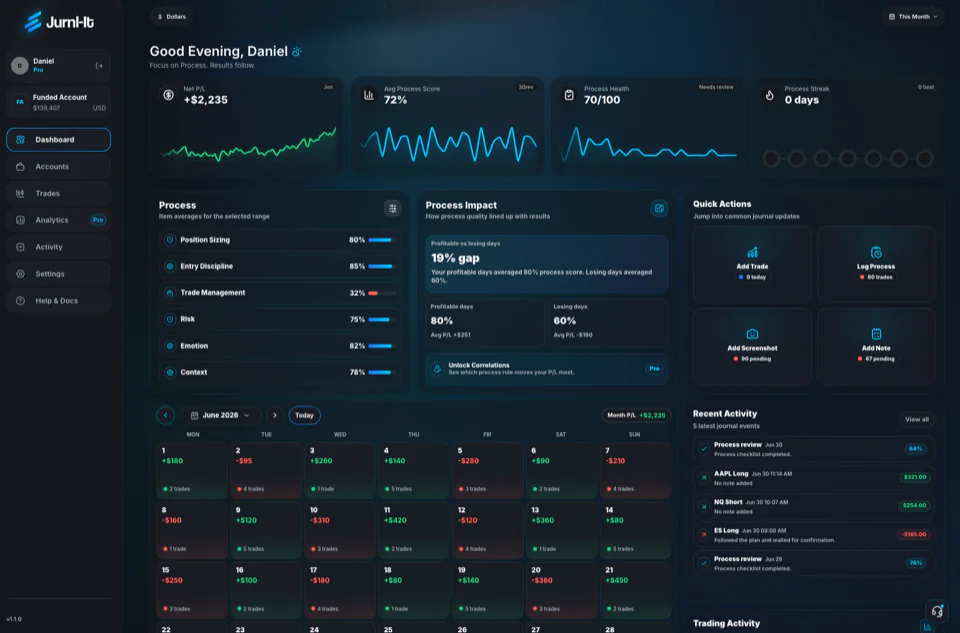
Task: Click the 64% badge on Process review
Action: click(x=915, y=449)
